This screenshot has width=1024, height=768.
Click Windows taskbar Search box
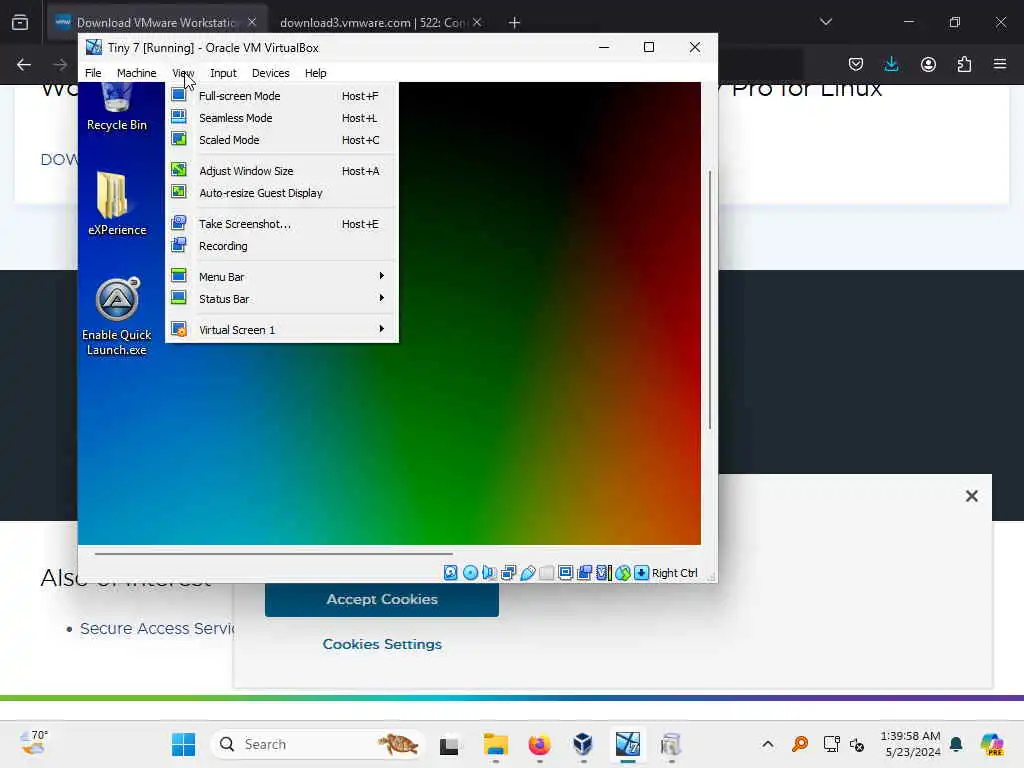pyautogui.click(x=317, y=744)
